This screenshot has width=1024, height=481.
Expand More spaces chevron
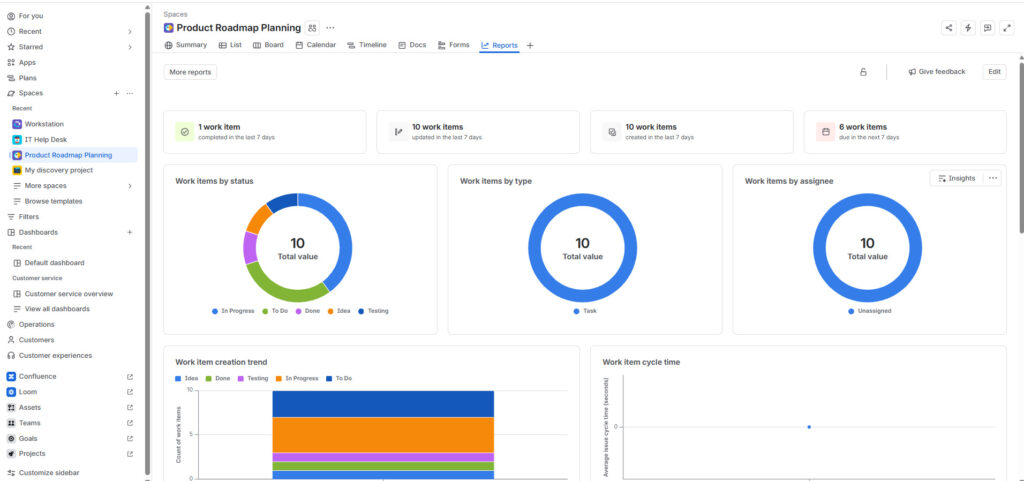[x=129, y=186]
